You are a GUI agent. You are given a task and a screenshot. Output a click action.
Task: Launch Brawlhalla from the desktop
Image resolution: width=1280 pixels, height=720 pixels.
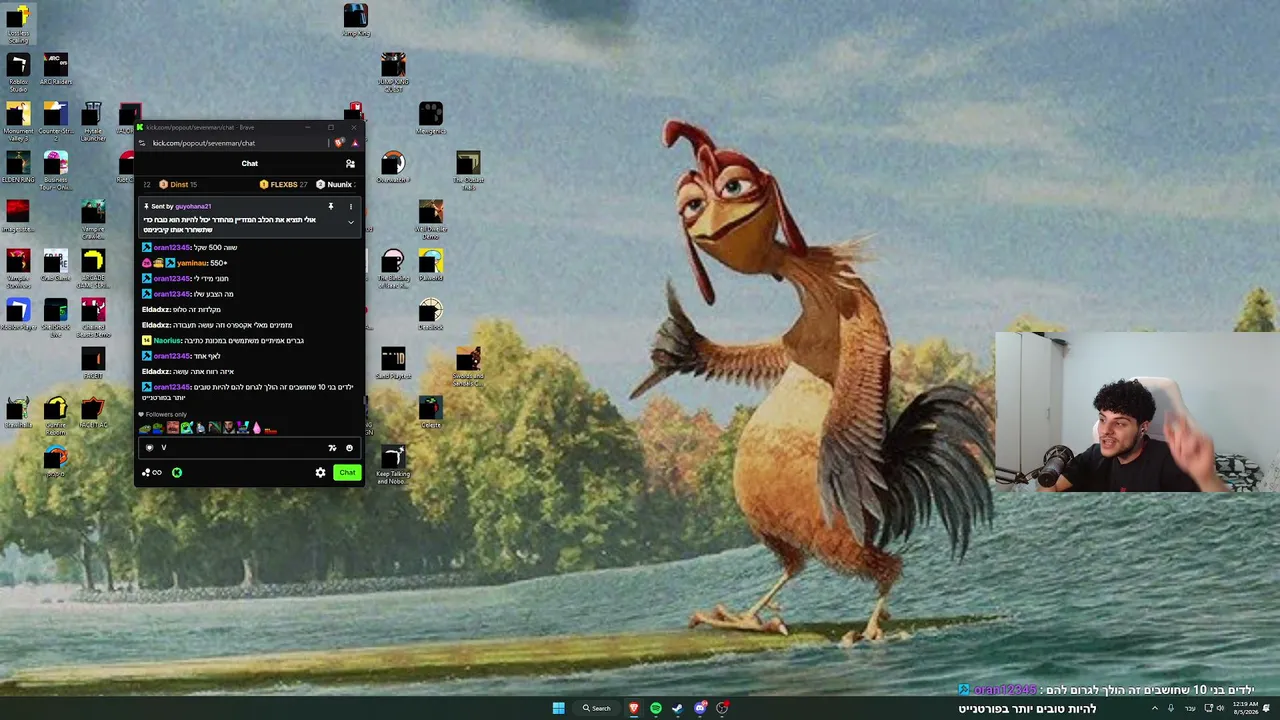pos(18,411)
